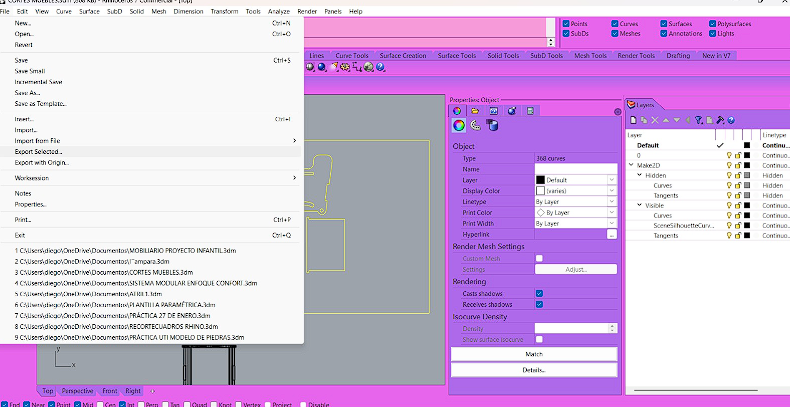790x407 pixels.
Task: Click the blue rendered sphere icon in toolbar
Action: (x=321, y=67)
